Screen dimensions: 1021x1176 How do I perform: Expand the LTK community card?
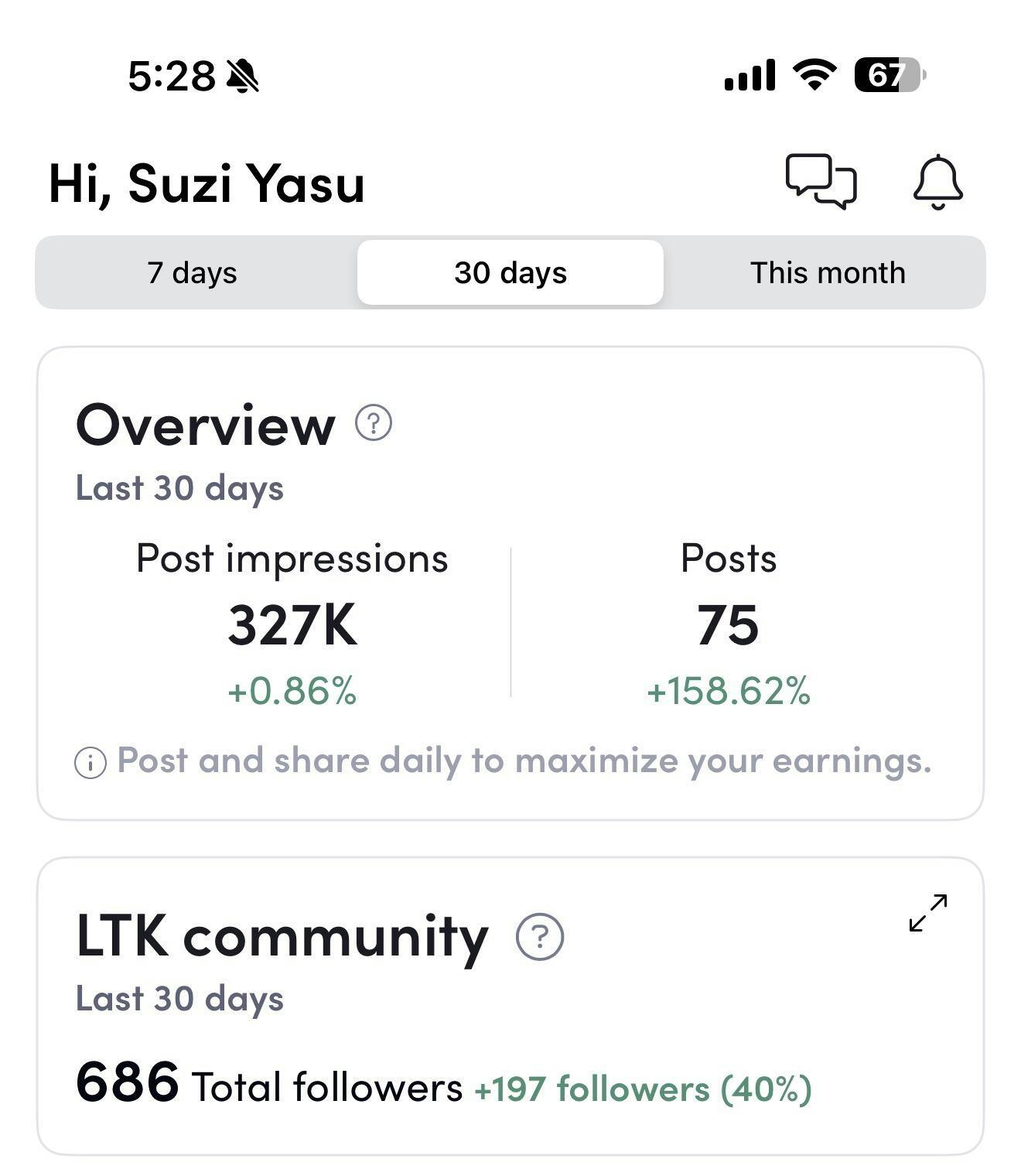[x=928, y=913]
